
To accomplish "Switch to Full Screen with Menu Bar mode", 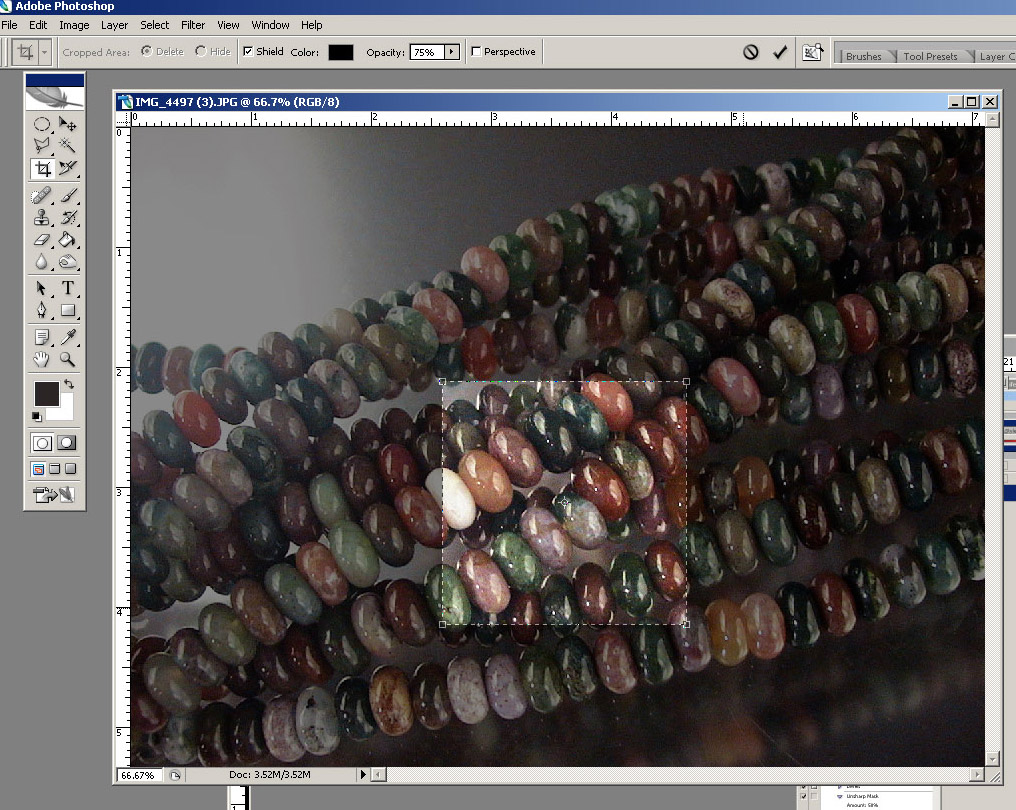I will (x=54, y=469).
